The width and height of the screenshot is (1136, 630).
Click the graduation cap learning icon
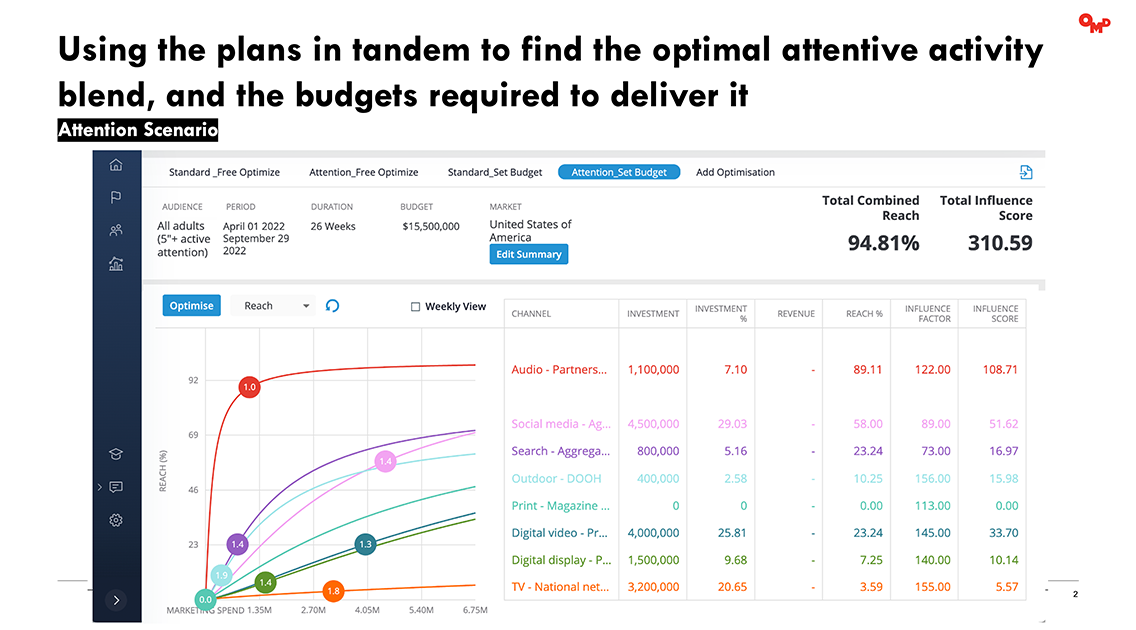(x=115, y=453)
